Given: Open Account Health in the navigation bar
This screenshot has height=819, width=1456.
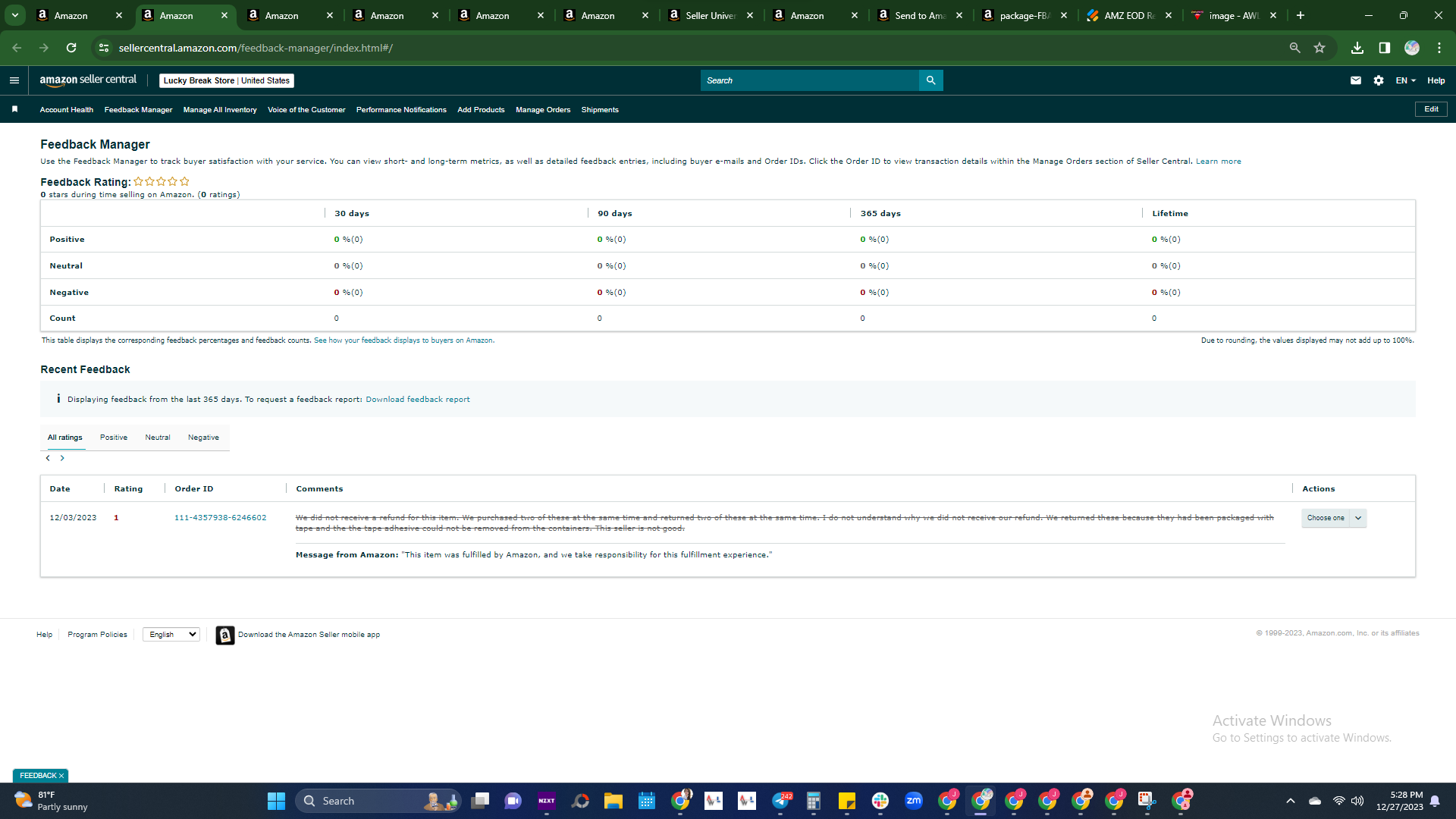Looking at the screenshot, I should pos(67,110).
